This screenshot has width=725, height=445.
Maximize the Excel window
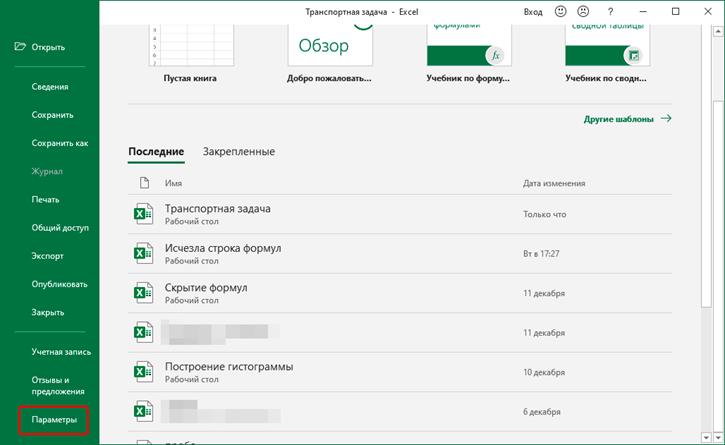[x=676, y=12]
